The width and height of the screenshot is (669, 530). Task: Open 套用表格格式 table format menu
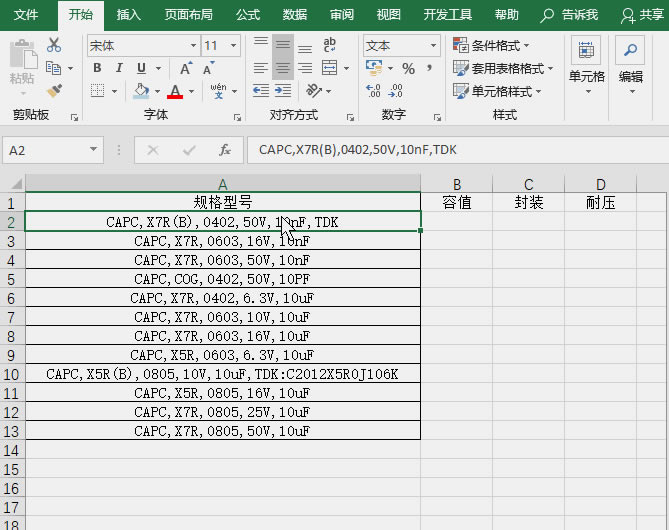pos(503,68)
